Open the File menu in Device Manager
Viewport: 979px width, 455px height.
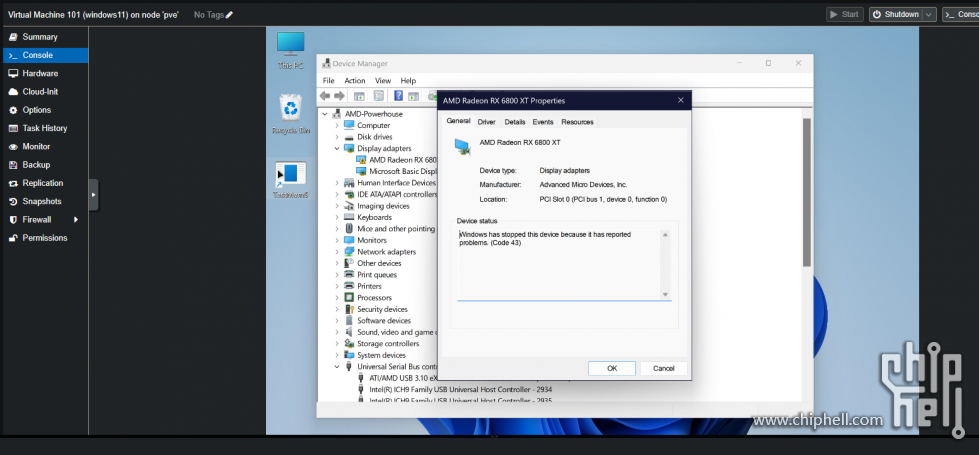(x=328, y=81)
